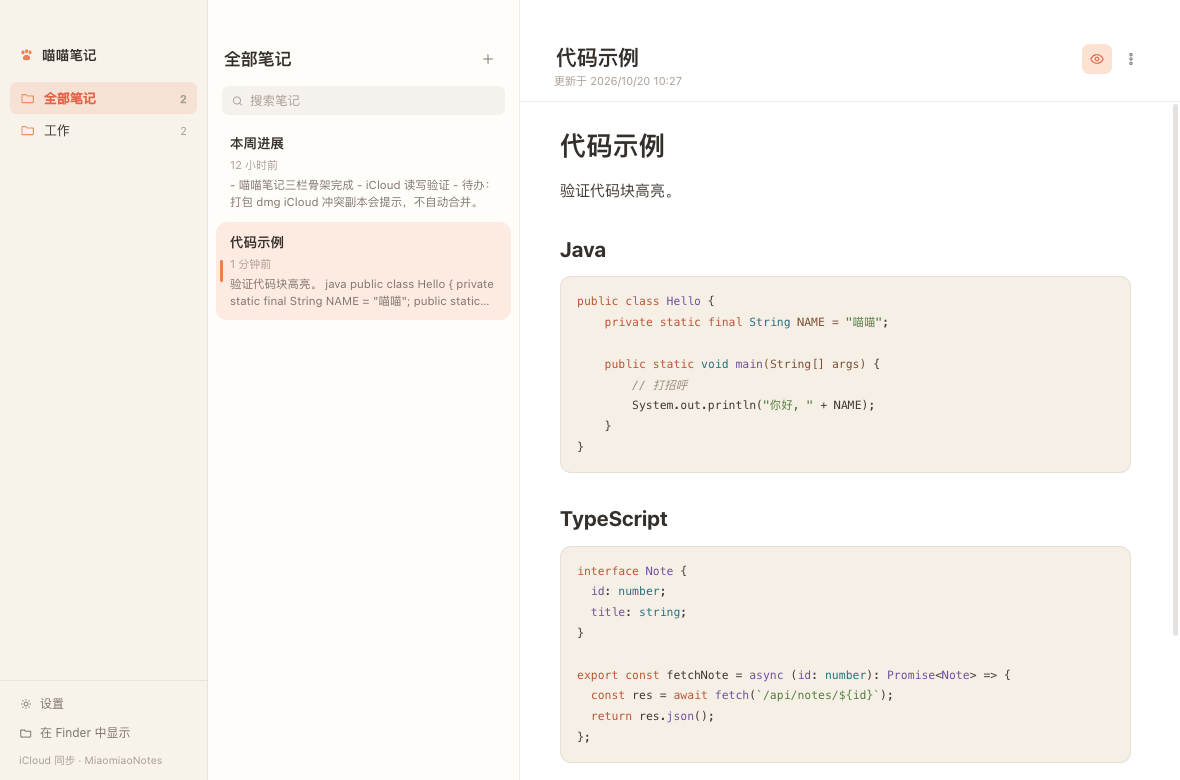Viewport: 1180px width, 780px height.
Task: Click the iCloud 同步 · MiaomiaoNotes status text
Action: (90, 760)
